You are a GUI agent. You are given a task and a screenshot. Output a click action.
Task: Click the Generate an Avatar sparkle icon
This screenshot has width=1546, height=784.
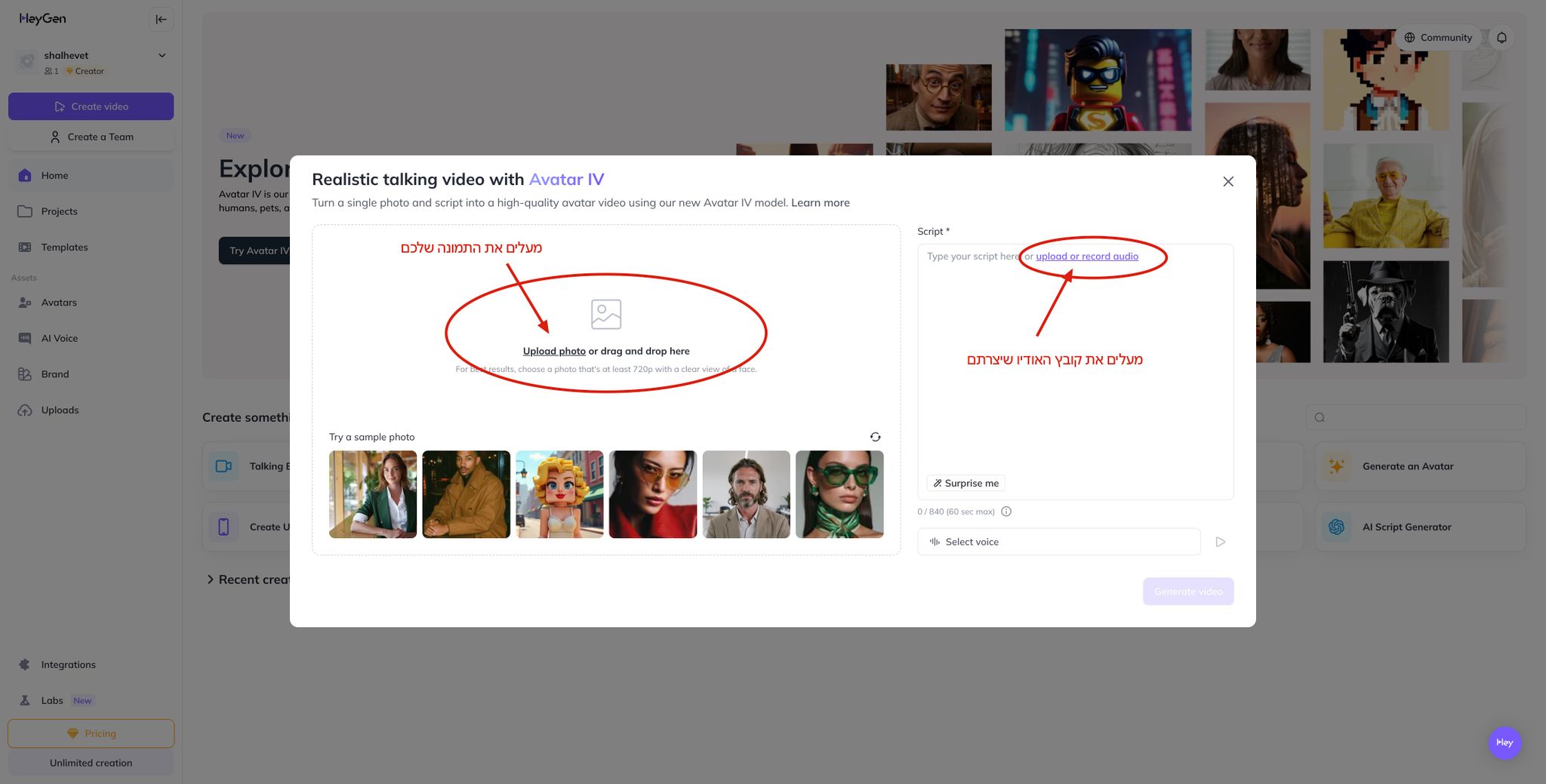click(1336, 466)
